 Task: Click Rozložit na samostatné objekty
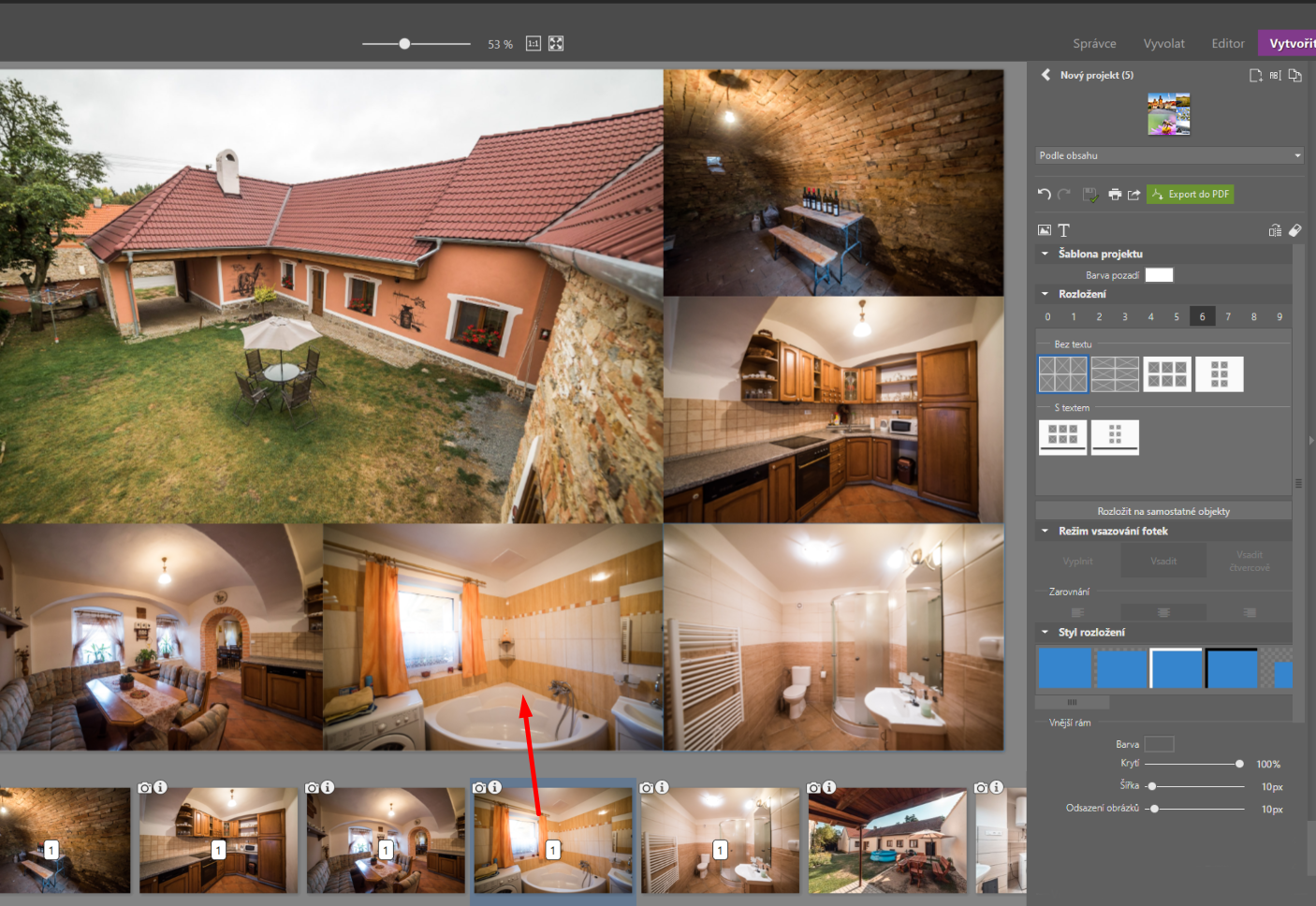[x=1163, y=511]
